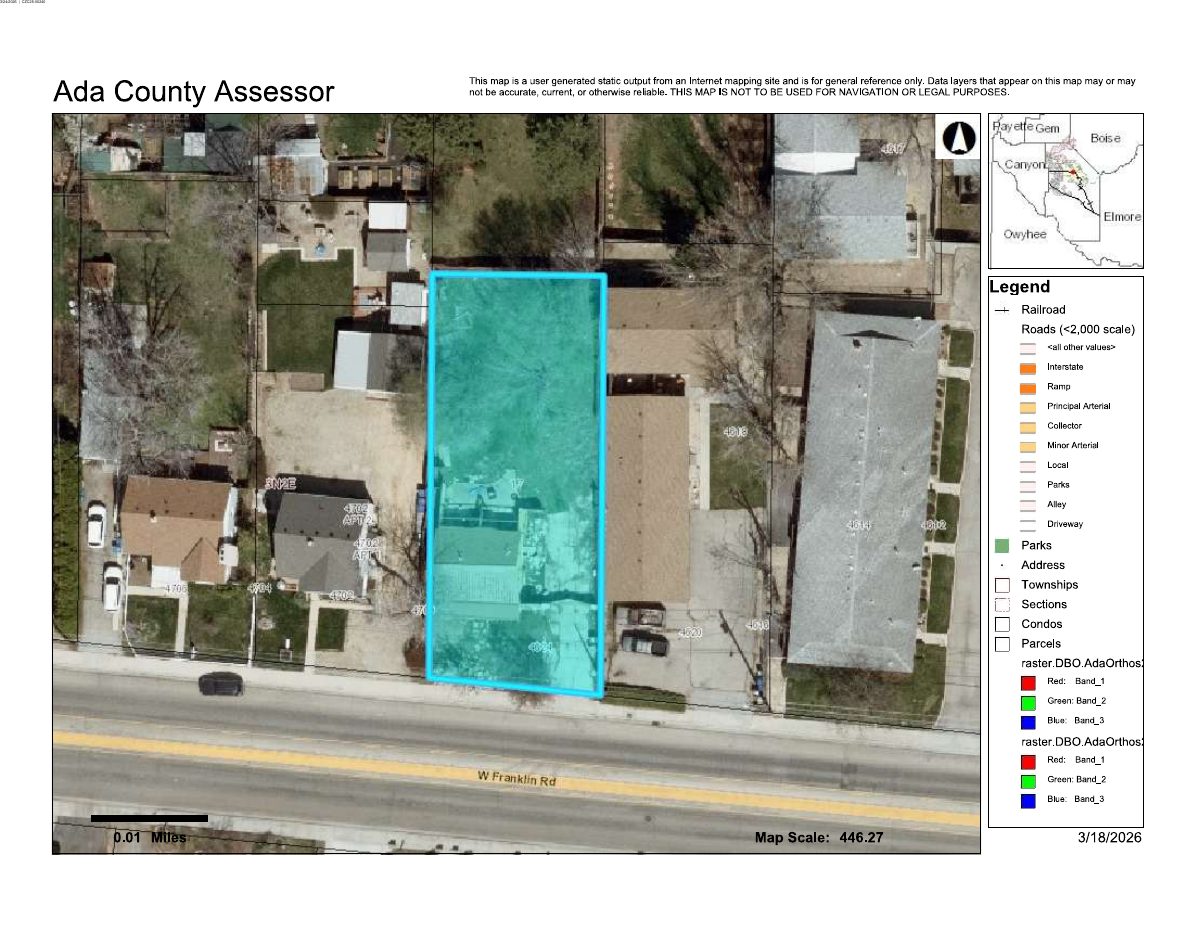Click the Canyon county label in inset
1200x928 pixels.
click(1024, 164)
